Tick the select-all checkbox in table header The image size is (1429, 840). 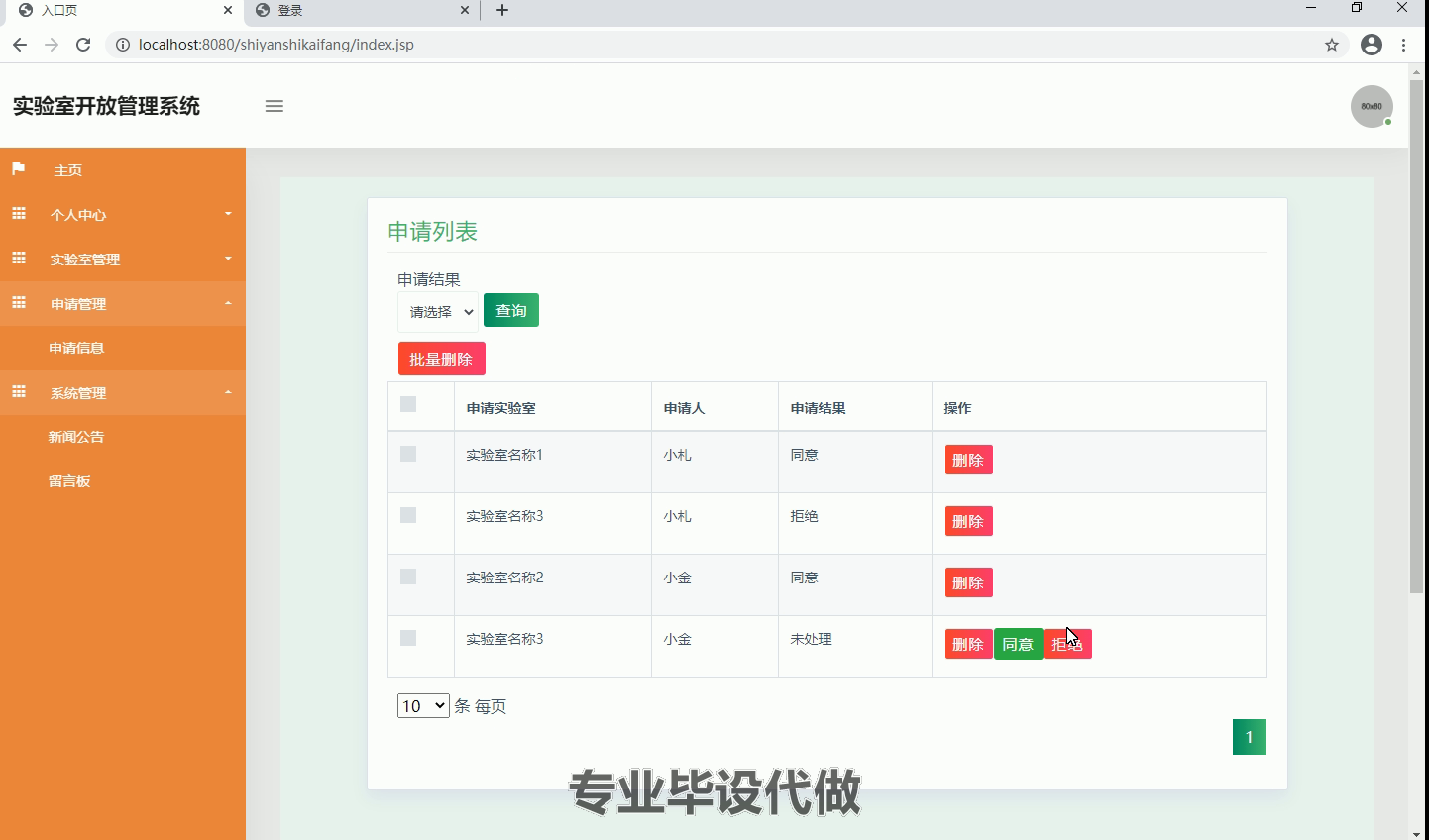click(408, 404)
